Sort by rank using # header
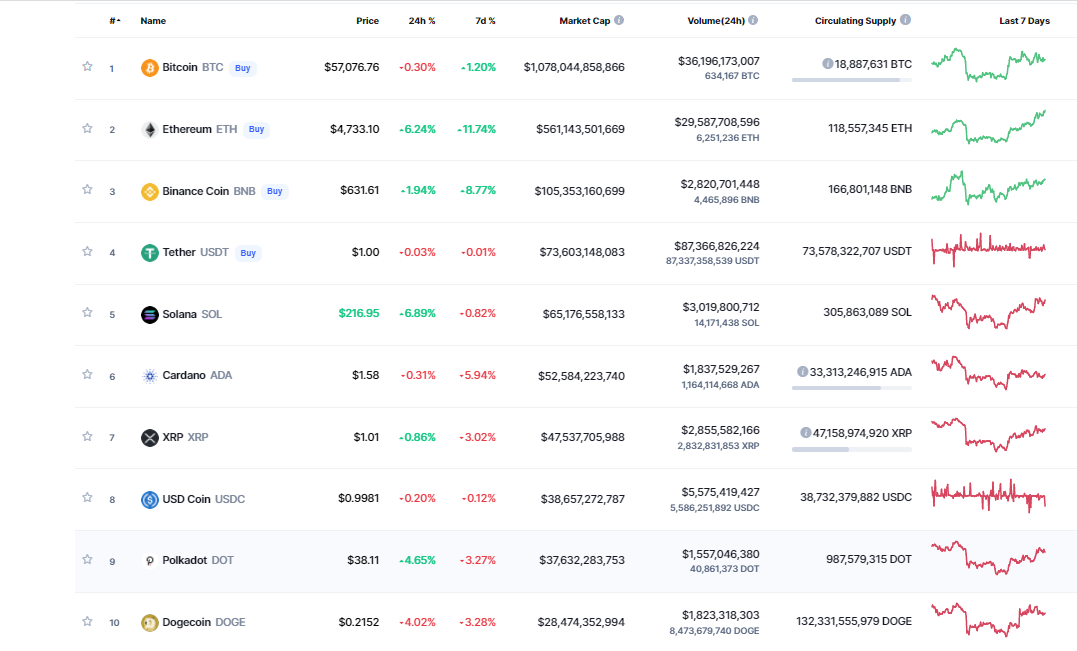This screenshot has height=651, width=1077. (x=115, y=21)
